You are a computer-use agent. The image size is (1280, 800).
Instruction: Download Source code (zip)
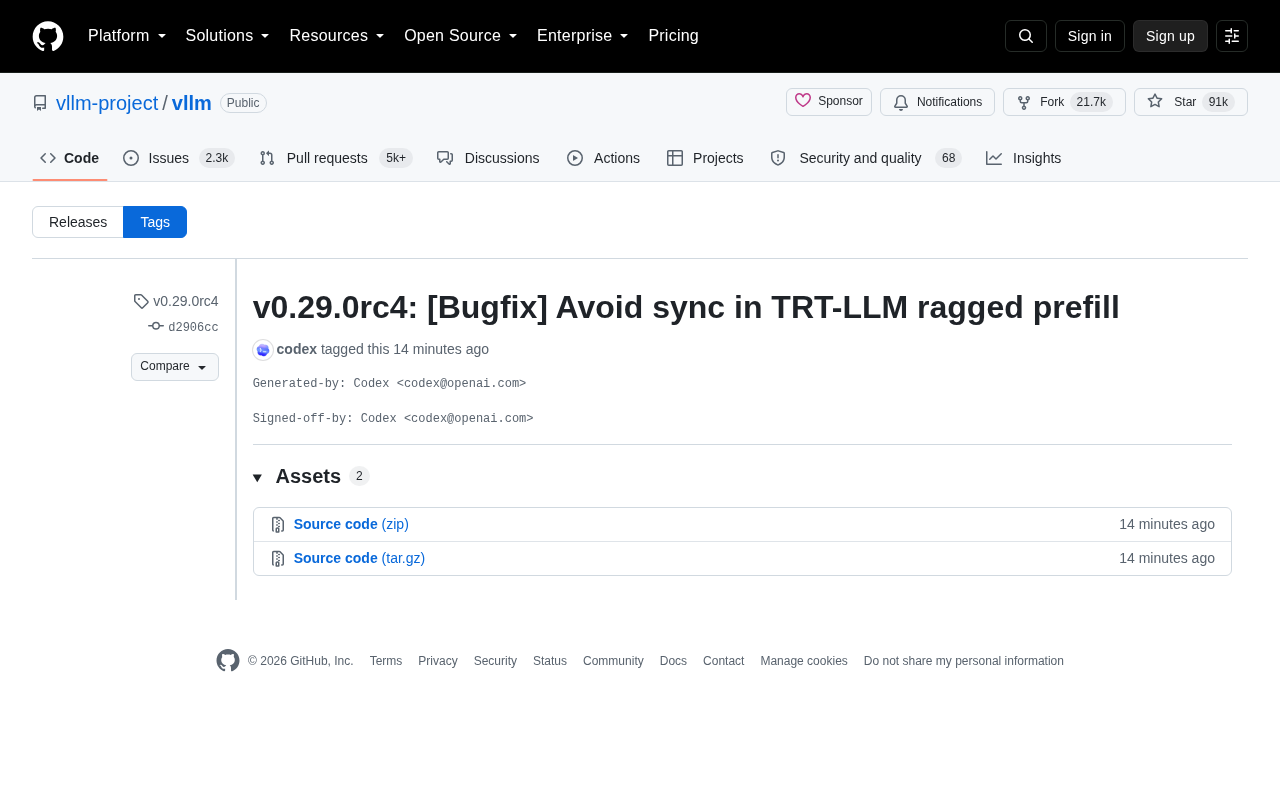click(x=351, y=524)
